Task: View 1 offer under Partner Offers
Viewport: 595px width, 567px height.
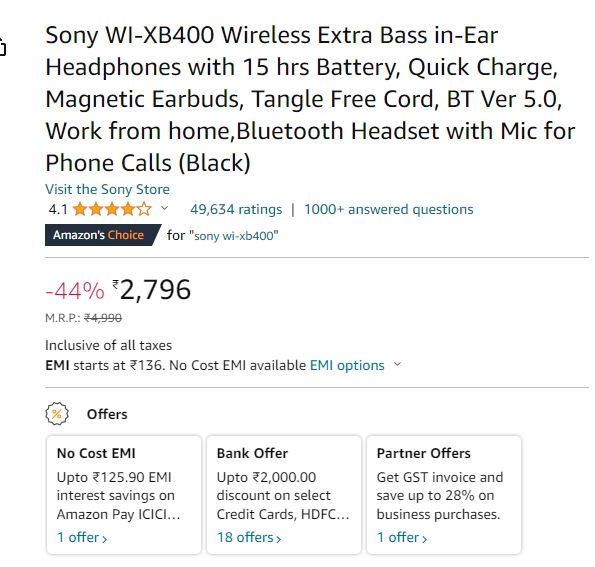Action: point(402,537)
